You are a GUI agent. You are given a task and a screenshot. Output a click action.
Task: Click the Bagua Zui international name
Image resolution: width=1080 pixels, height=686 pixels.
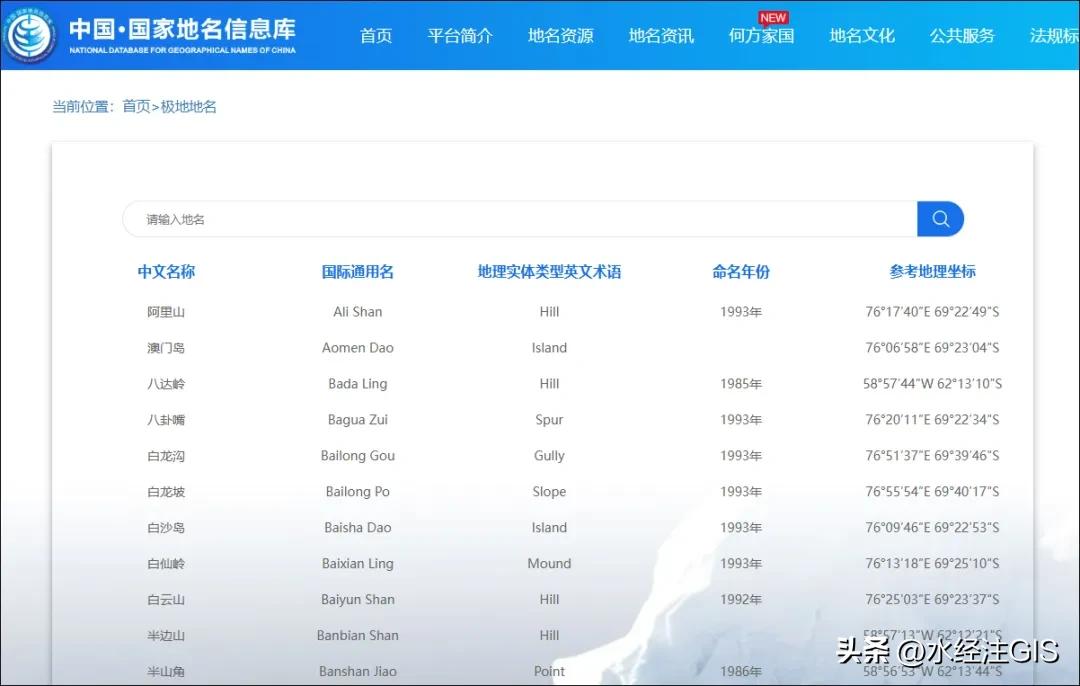coord(357,419)
